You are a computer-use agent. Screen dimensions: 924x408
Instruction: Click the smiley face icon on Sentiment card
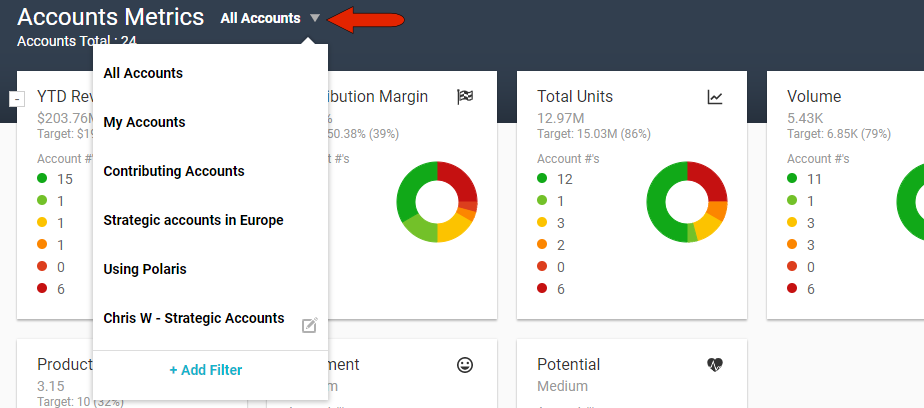coord(465,365)
